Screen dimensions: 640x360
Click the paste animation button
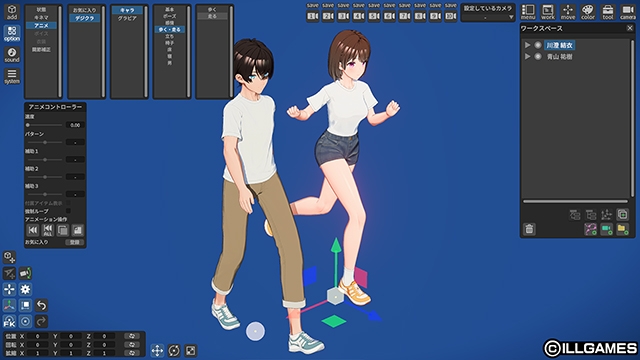click(x=78, y=230)
